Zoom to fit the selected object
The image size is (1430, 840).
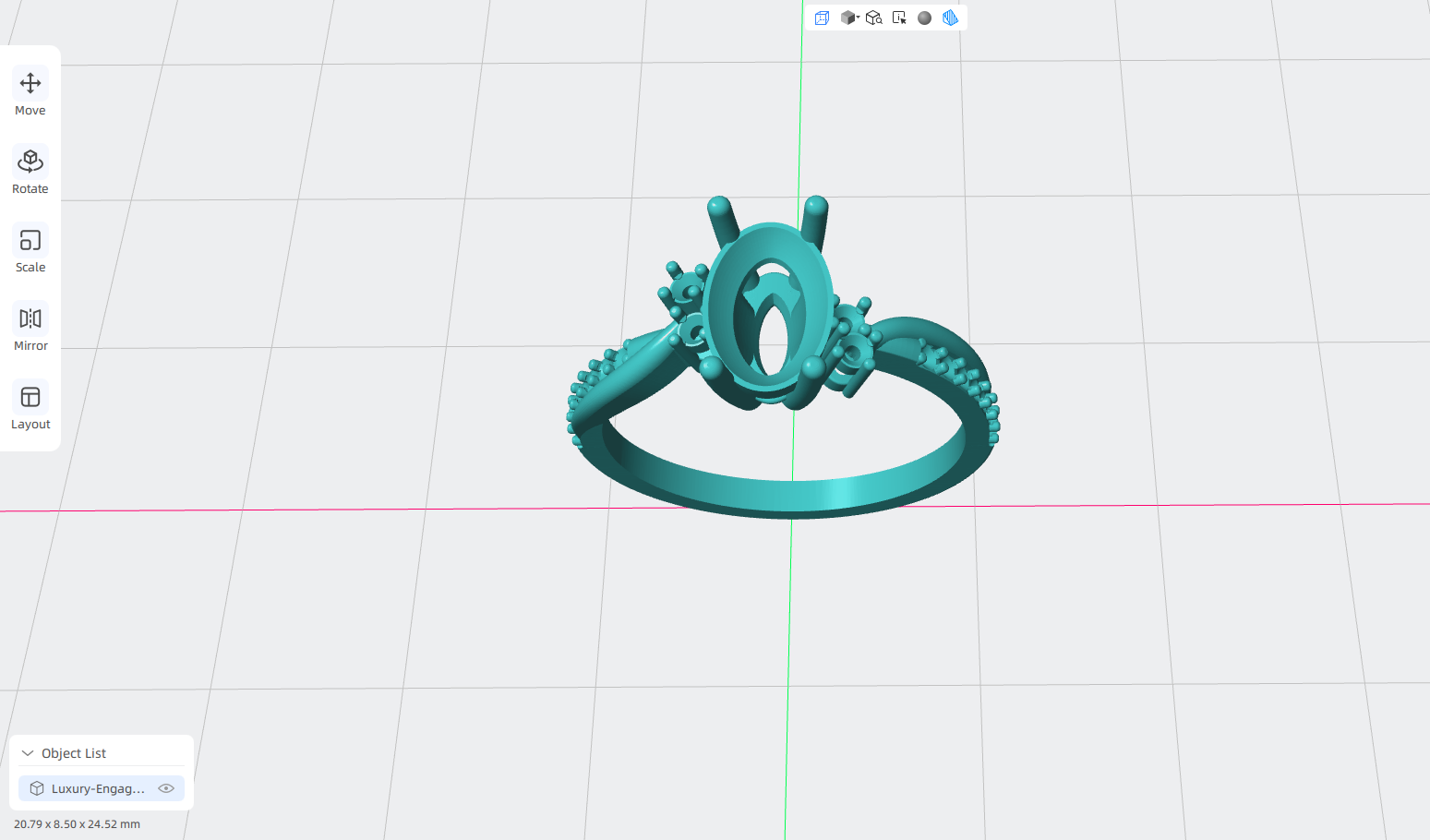[874, 18]
